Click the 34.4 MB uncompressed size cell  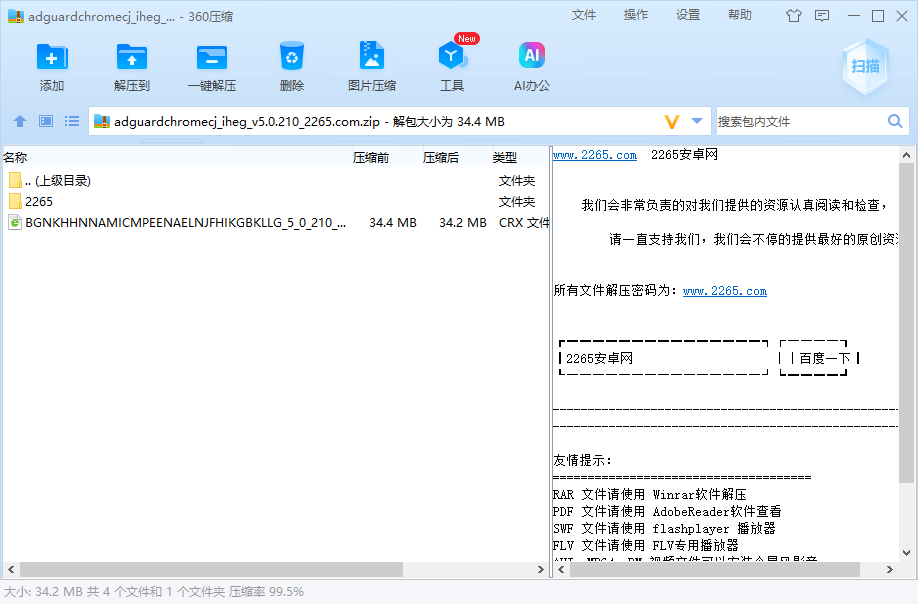(393, 222)
